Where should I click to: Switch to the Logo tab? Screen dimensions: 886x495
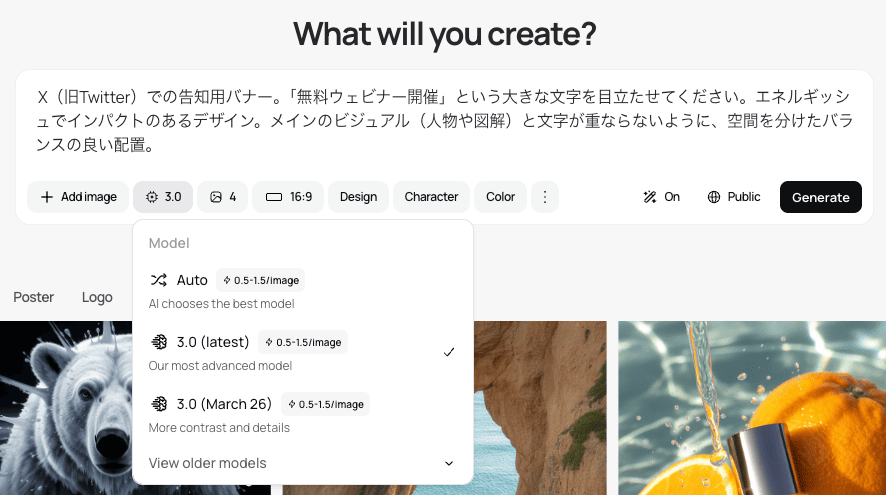(97, 297)
